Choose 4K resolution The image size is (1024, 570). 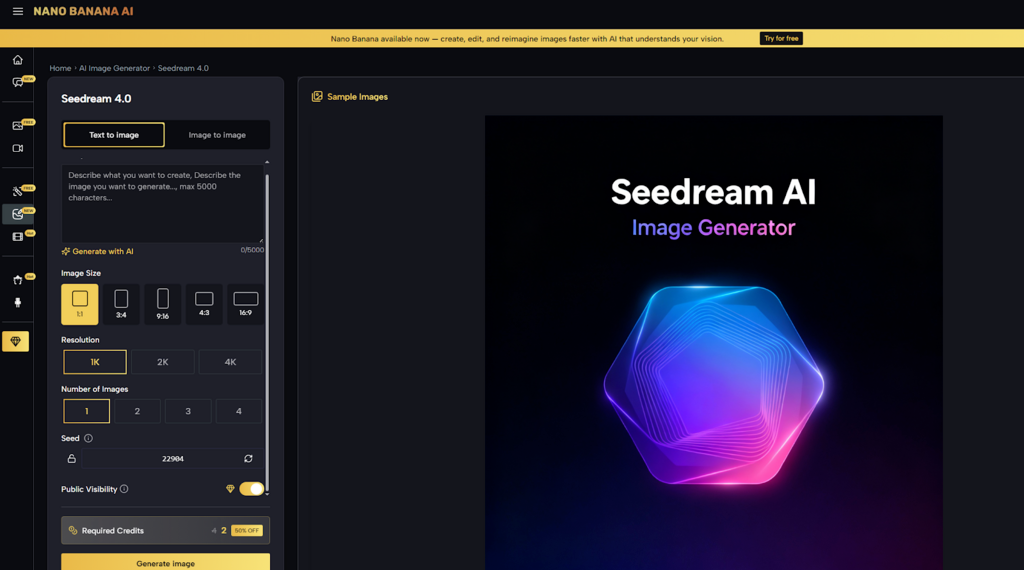click(x=230, y=362)
